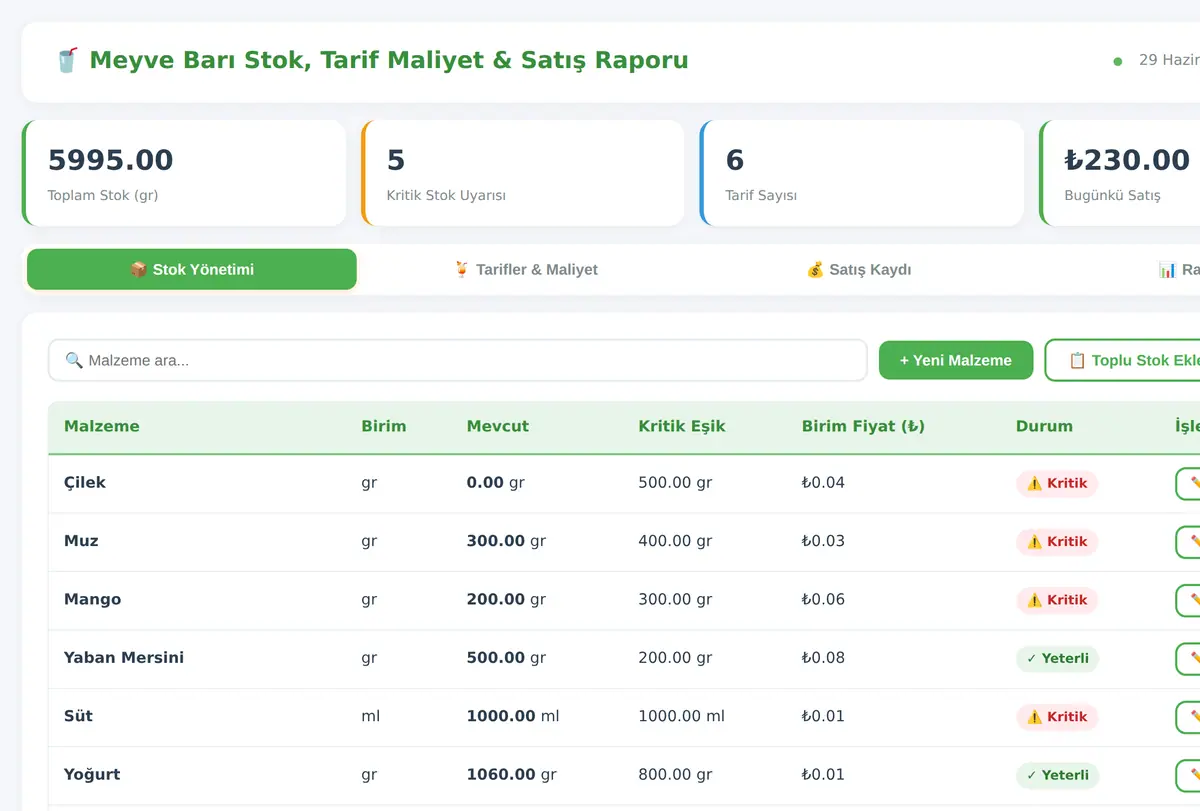Click the 1000.00 ml Kritik Eşik value for Süt
The image size is (1200, 811).
(682, 716)
